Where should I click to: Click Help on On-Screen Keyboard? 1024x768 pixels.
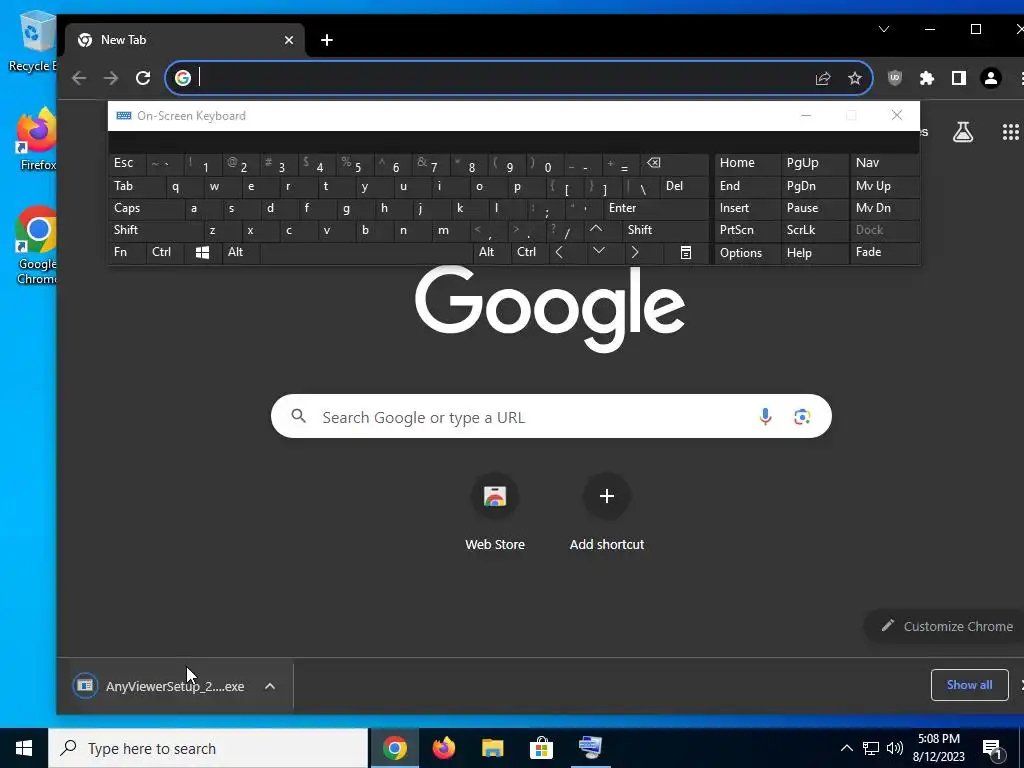[815, 252]
